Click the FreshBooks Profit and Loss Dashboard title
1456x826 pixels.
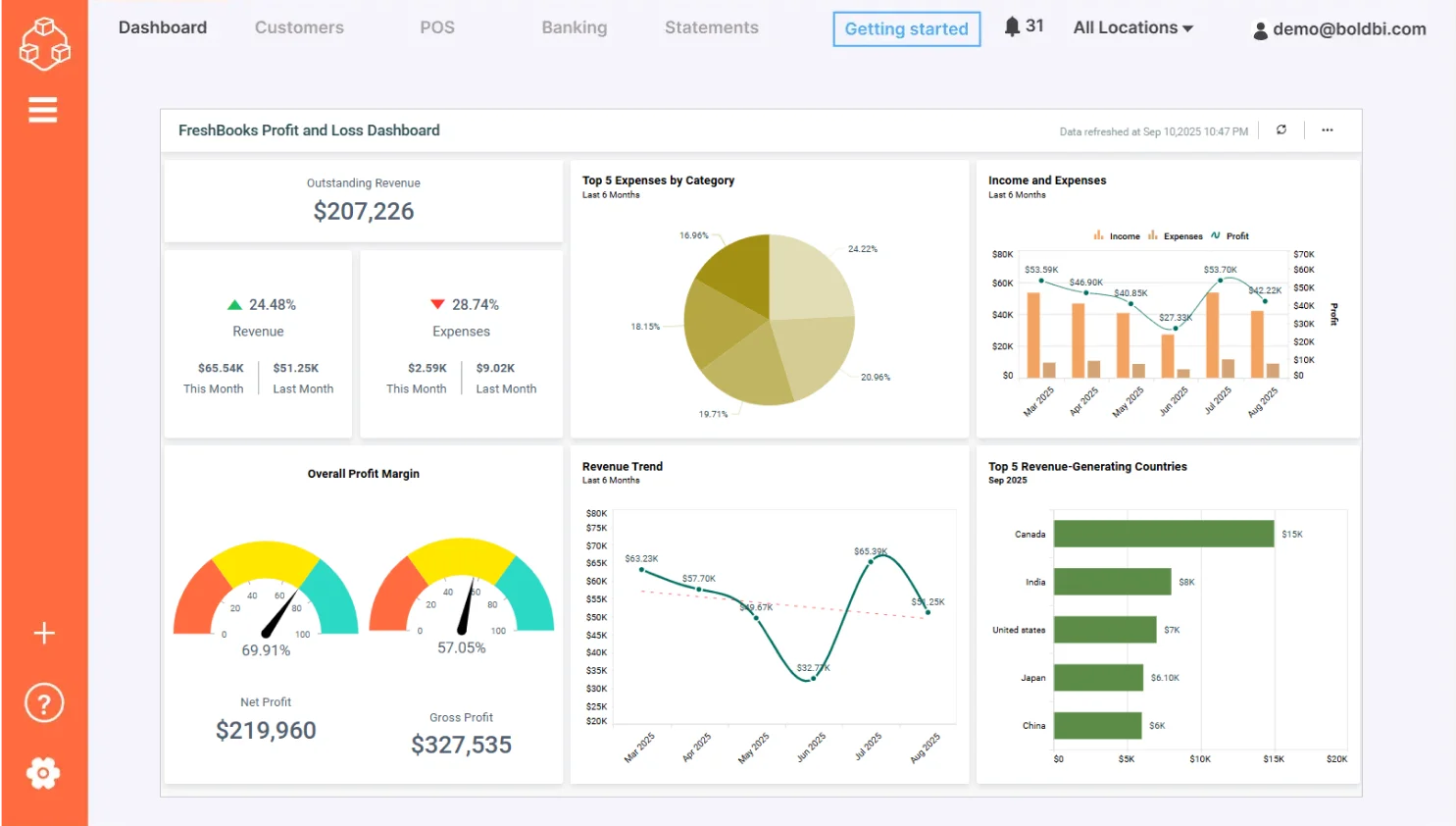click(309, 130)
